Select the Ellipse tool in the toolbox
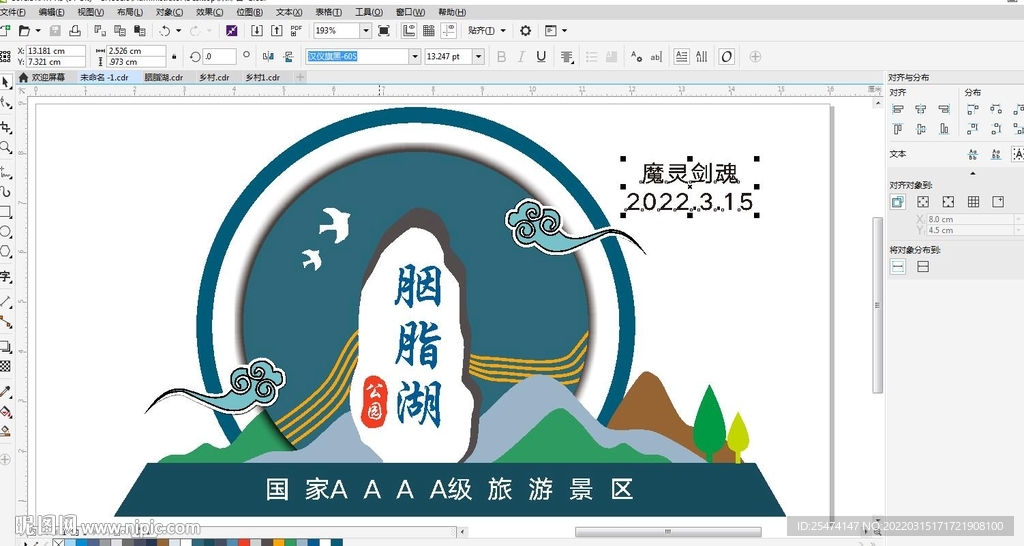This screenshot has width=1024, height=546. [x=5, y=232]
